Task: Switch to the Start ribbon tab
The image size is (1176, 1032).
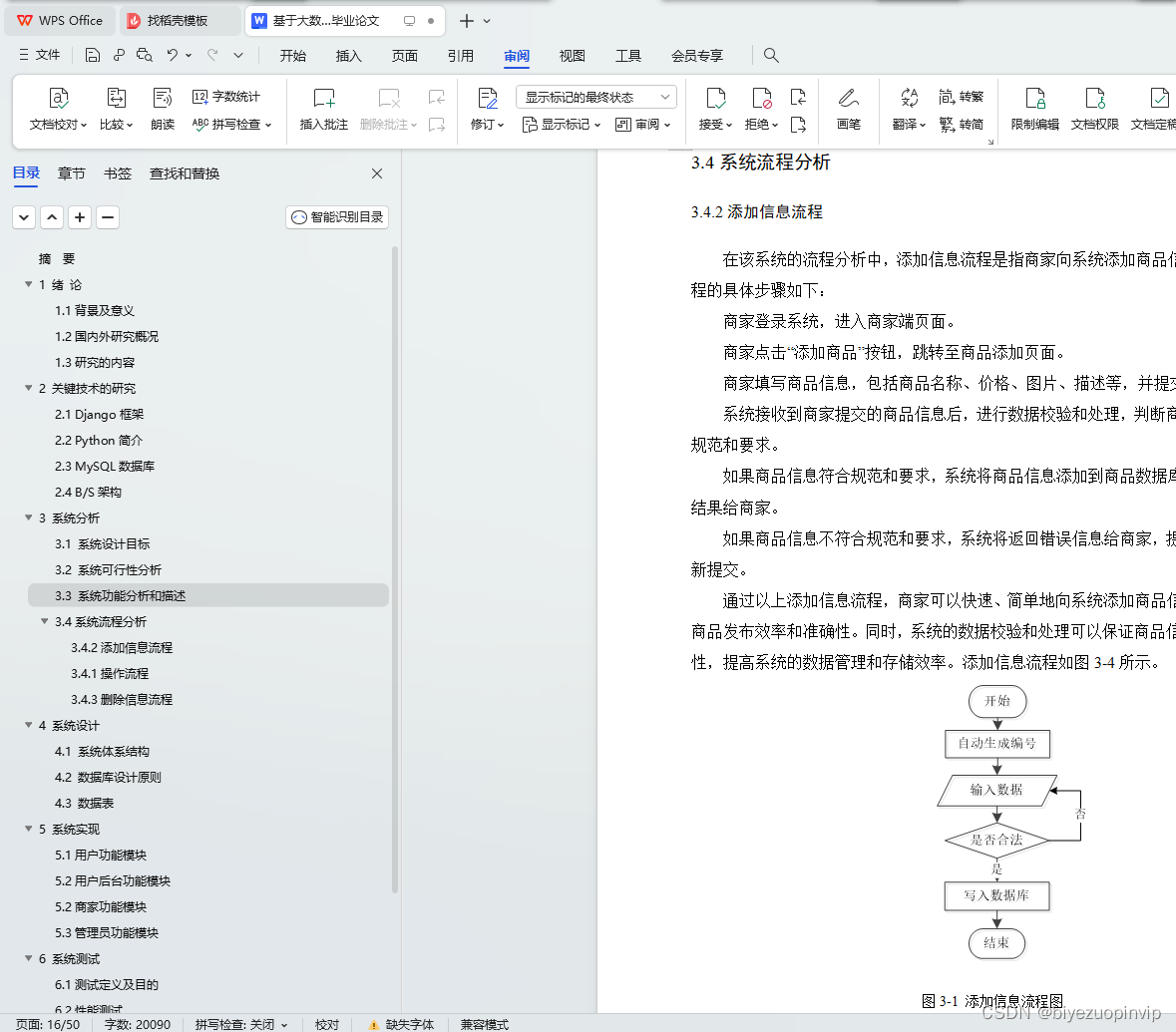Action: click(292, 56)
